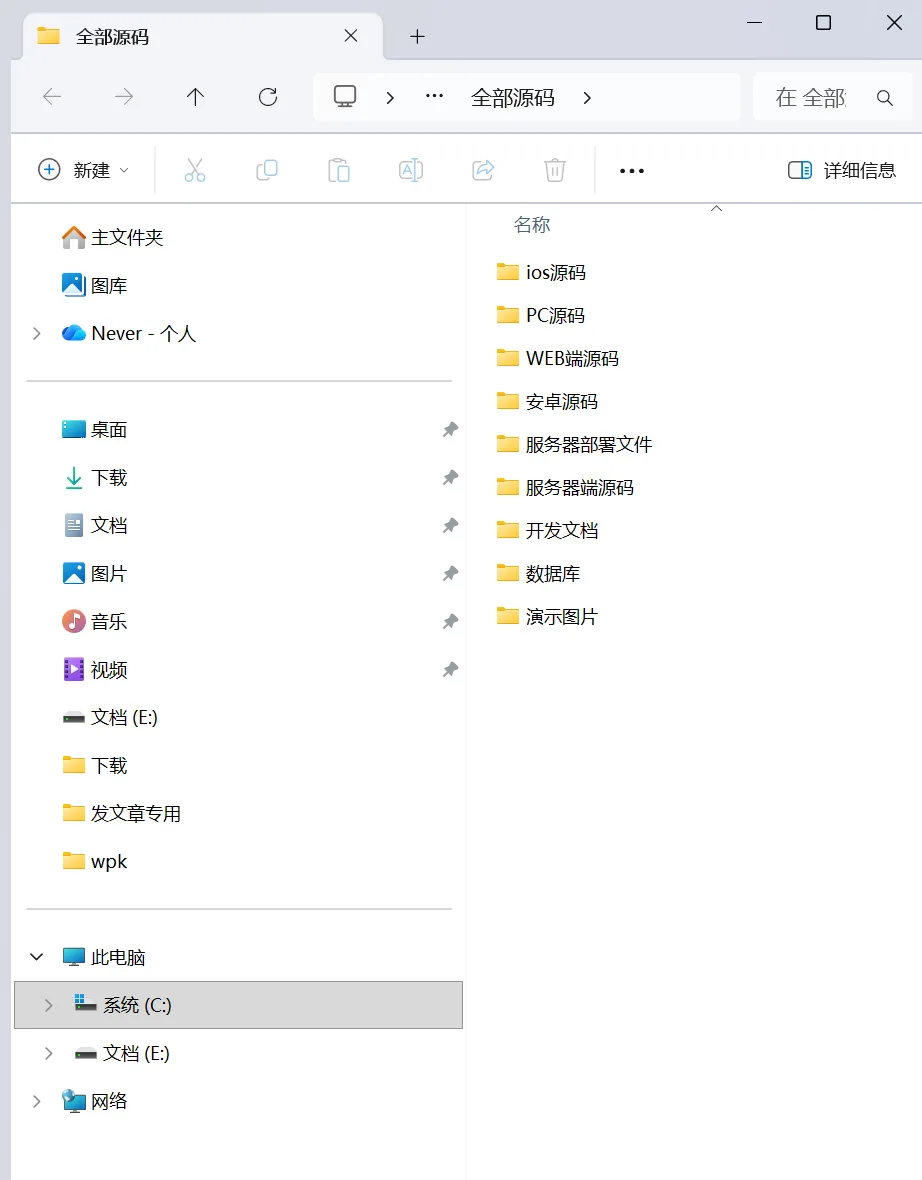Viewport: 922px width, 1180px height.
Task: Open the See more toolbar menu
Action: point(631,171)
